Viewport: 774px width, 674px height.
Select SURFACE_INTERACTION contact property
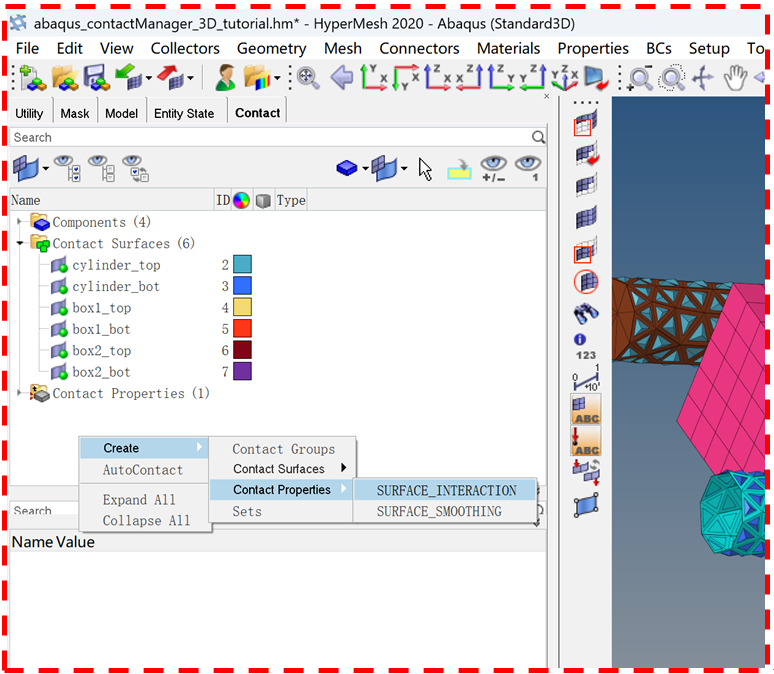[446, 490]
